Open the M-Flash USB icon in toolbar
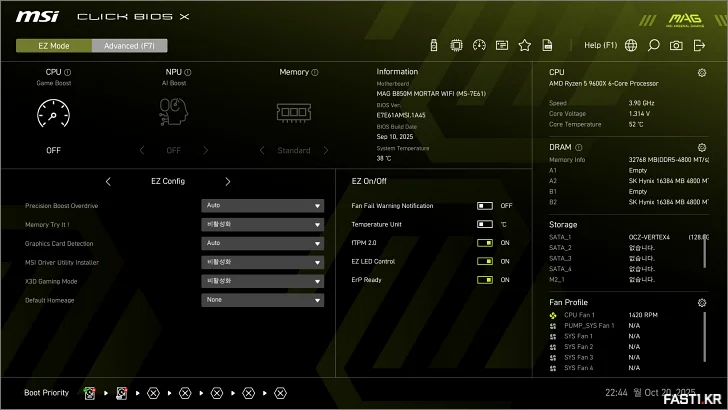The height and width of the screenshot is (410, 728). tap(434, 45)
